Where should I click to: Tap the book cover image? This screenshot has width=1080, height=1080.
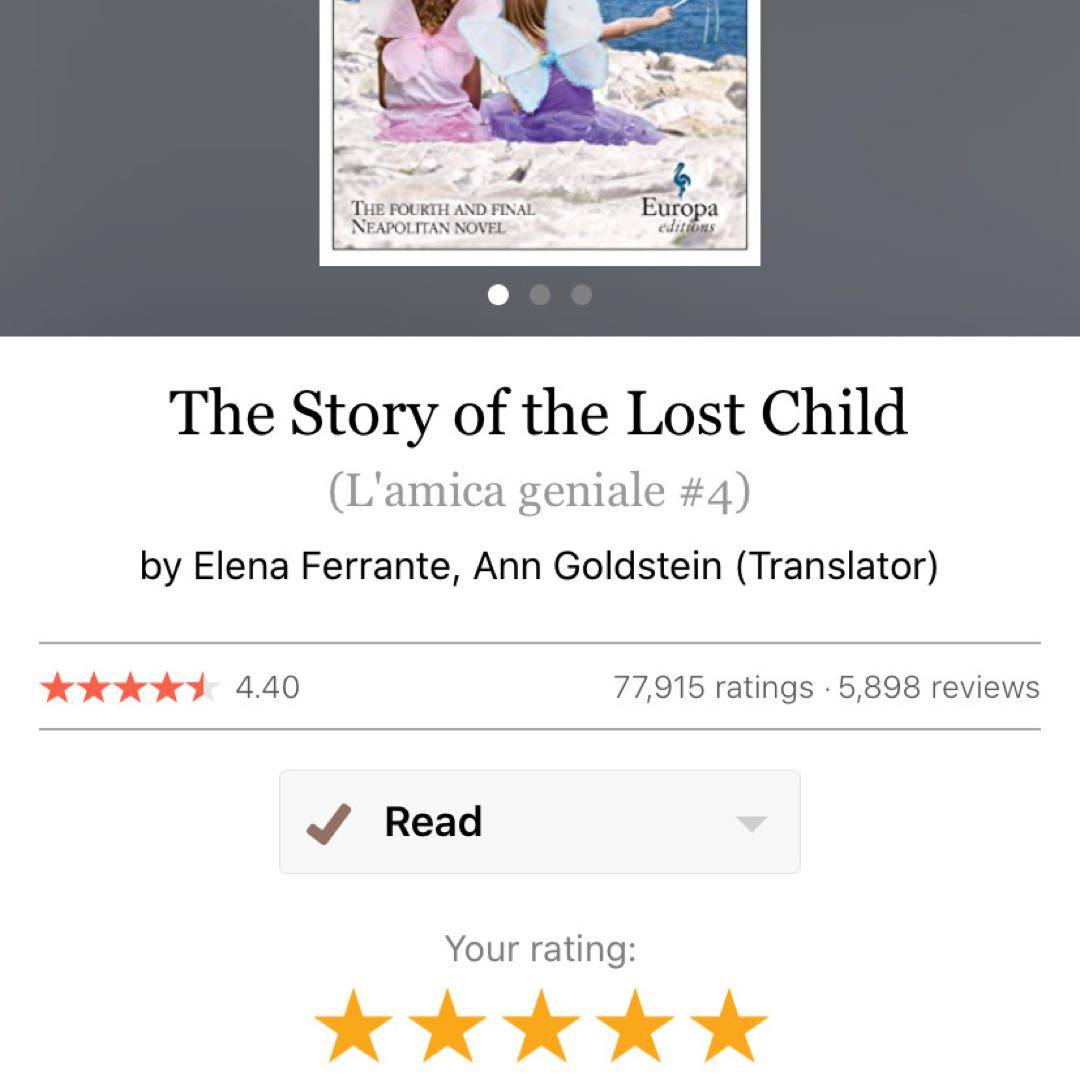click(x=539, y=130)
